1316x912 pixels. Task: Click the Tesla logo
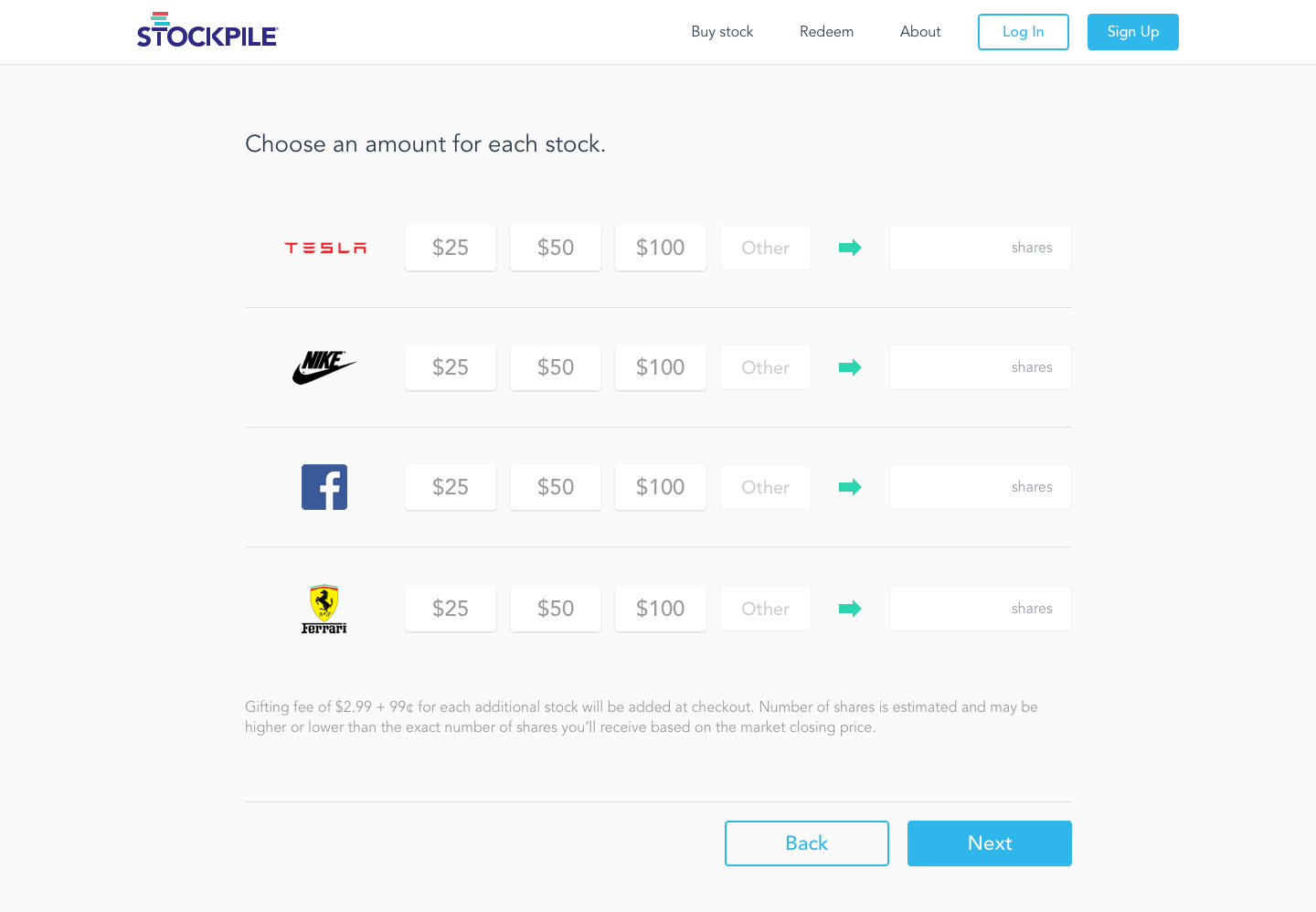click(325, 248)
